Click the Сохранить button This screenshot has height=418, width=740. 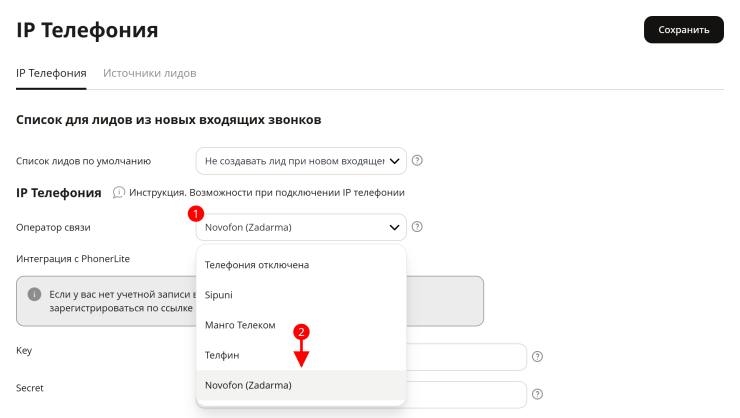coord(683,30)
